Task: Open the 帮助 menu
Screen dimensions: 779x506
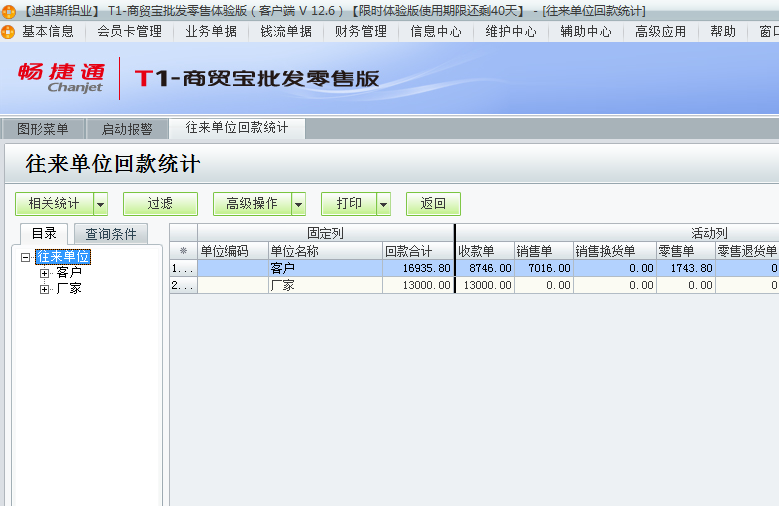Action: 723,32
